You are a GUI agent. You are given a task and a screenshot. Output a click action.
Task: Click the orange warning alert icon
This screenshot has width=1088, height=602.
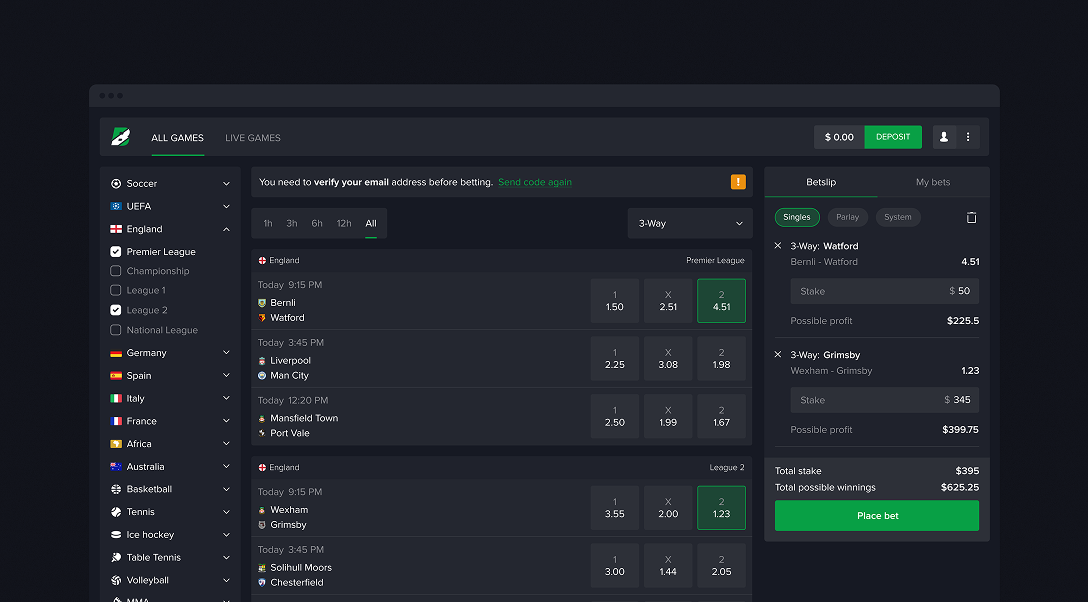[738, 182]
